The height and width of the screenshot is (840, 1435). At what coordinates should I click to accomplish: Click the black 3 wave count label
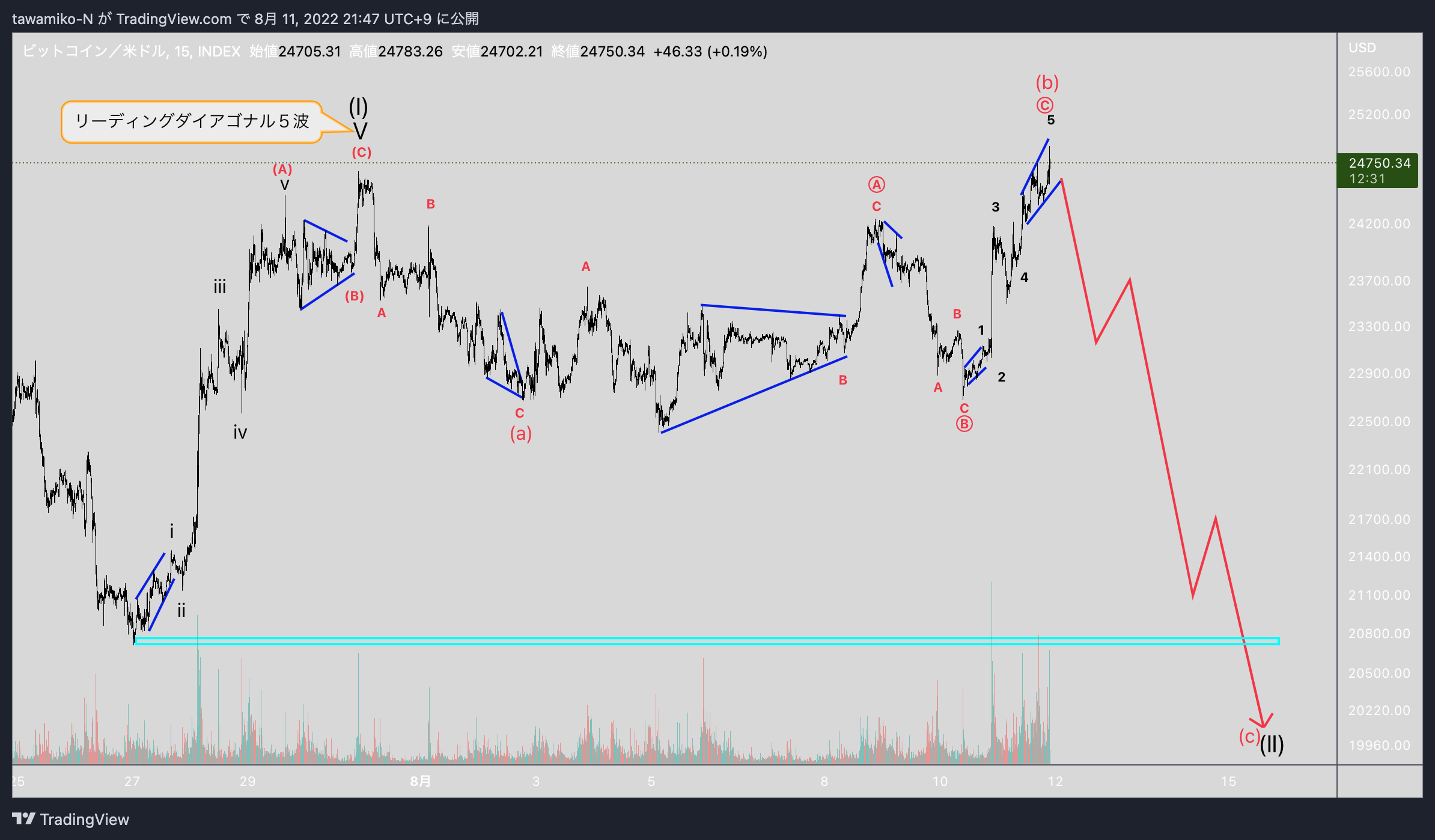(995, 207)
